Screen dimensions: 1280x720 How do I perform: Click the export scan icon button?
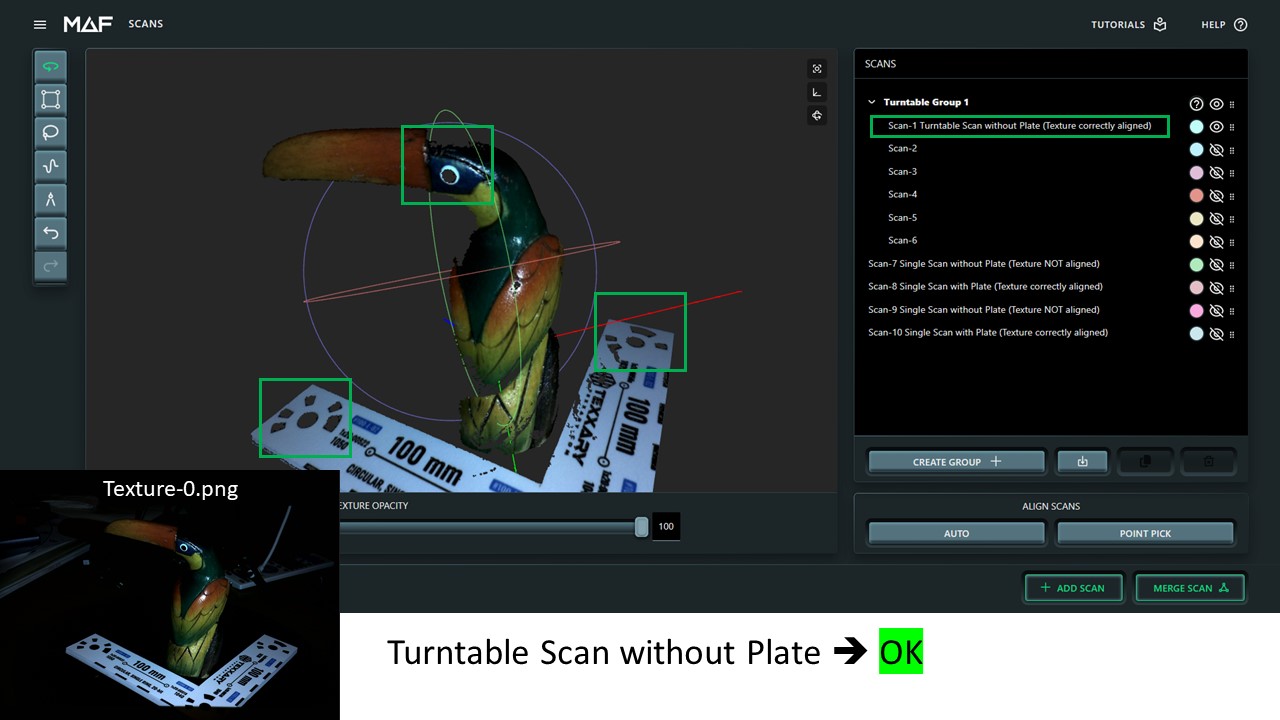1082,461
